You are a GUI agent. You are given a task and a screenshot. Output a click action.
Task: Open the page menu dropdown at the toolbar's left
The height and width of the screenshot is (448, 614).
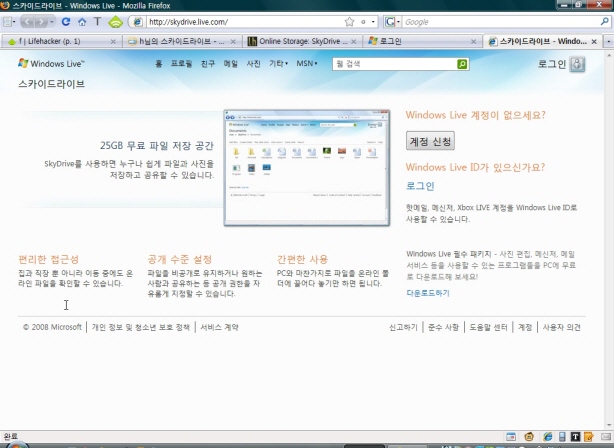pos(9,22)
